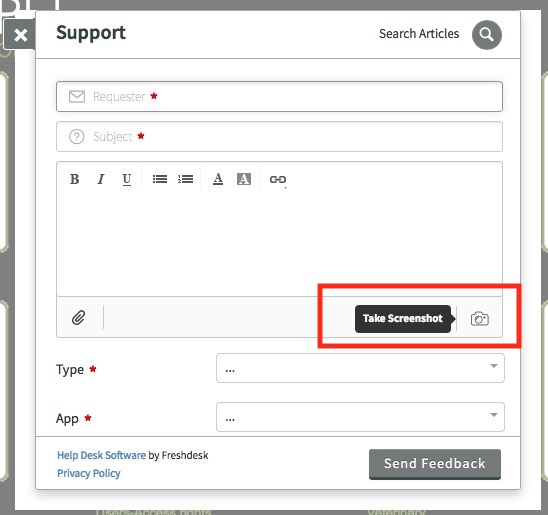
Task: Open the text color picker
Action: coord(218,179)
